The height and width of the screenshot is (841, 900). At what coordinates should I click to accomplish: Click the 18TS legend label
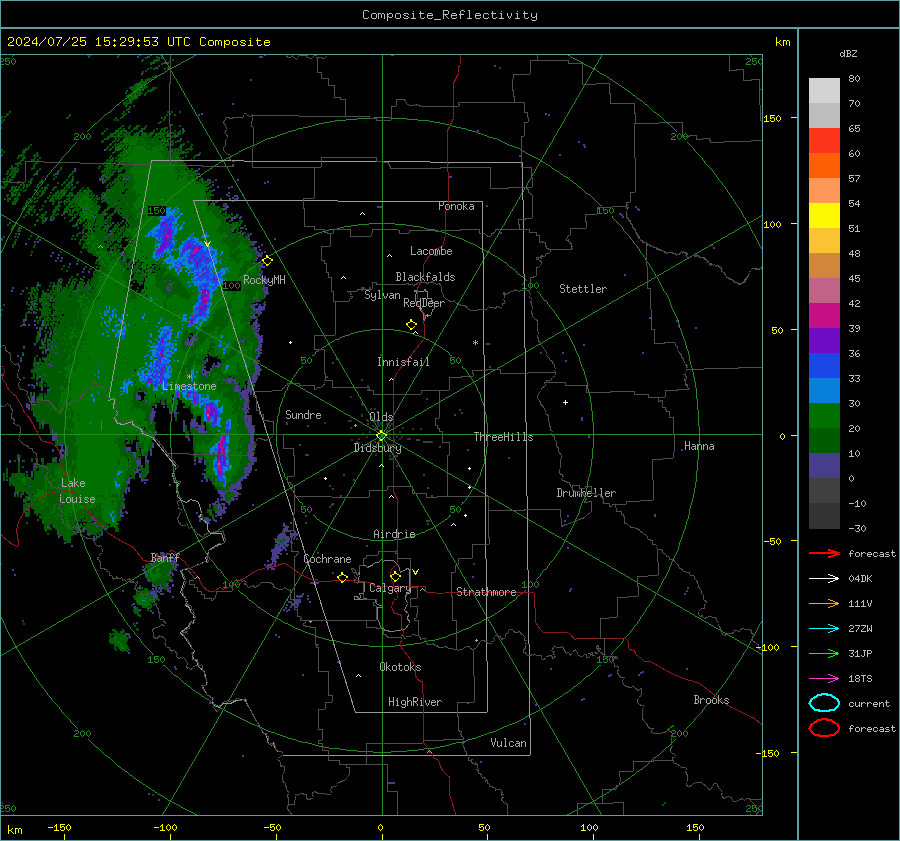(x=860, y=679)
